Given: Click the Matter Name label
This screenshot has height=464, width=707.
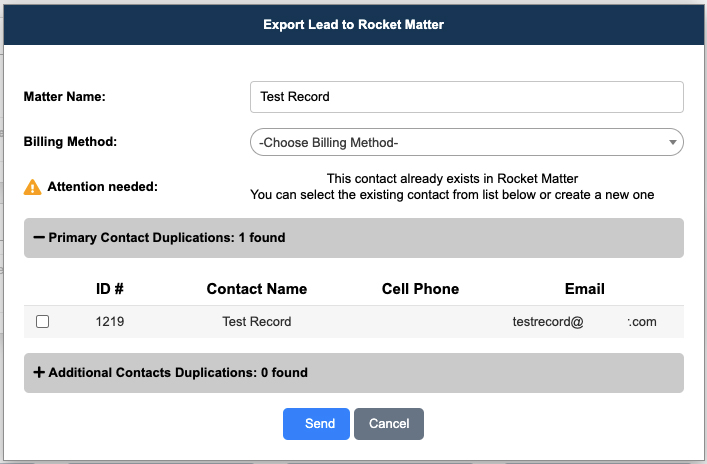Looking at the screenshot, I should point(64,96).
